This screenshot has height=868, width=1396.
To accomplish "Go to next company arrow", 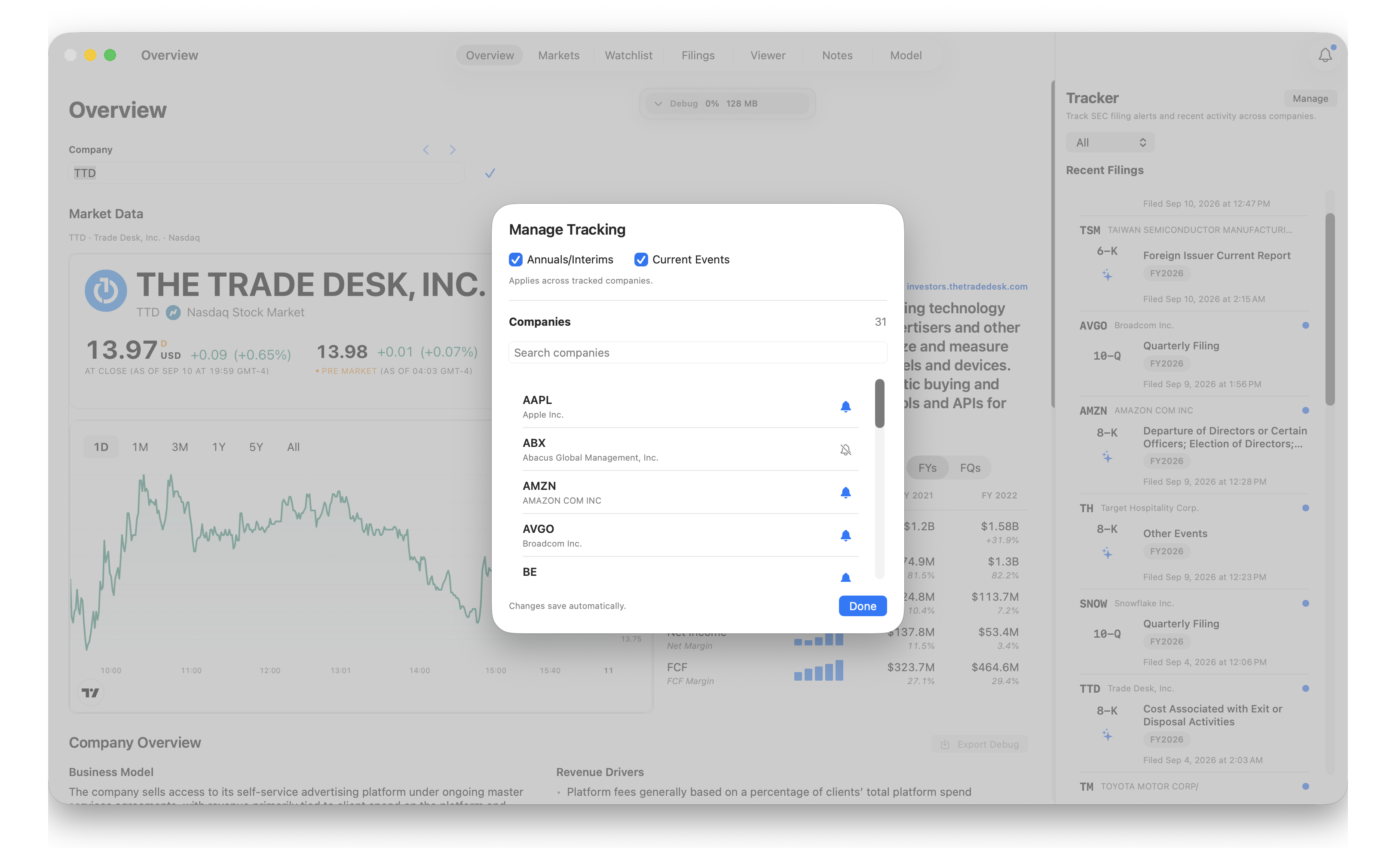I will (453, 150).
